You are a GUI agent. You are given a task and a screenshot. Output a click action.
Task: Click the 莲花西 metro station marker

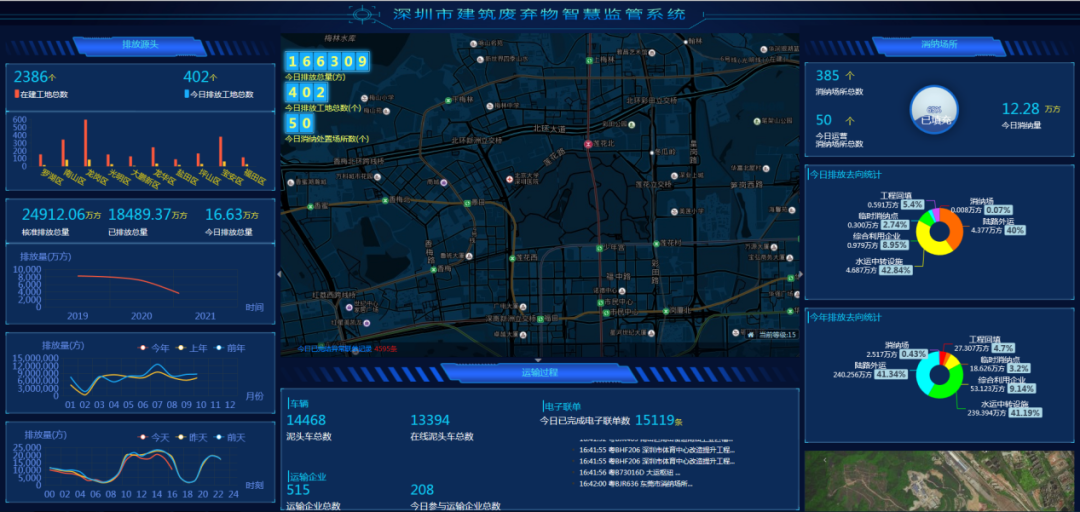[x=512, y=258]
